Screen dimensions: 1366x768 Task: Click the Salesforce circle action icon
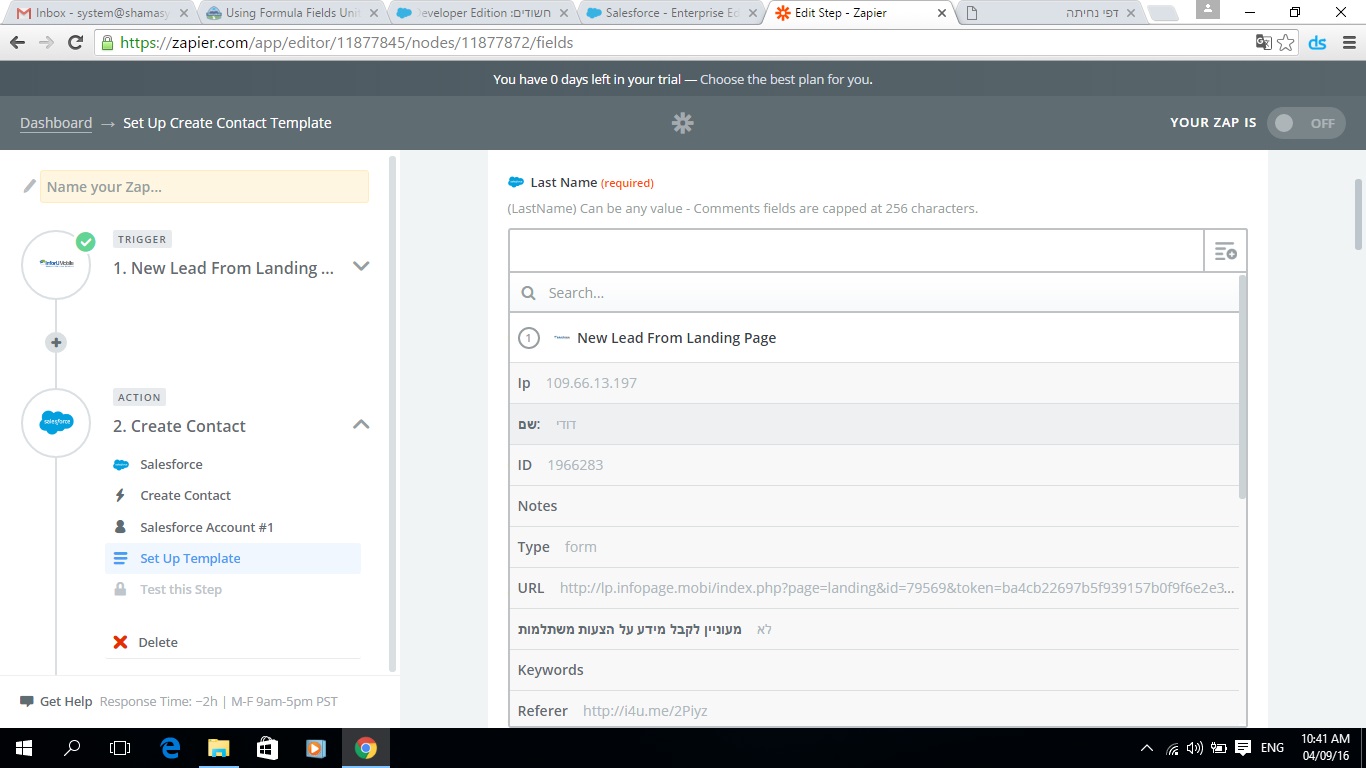click(x=56, y=423)
